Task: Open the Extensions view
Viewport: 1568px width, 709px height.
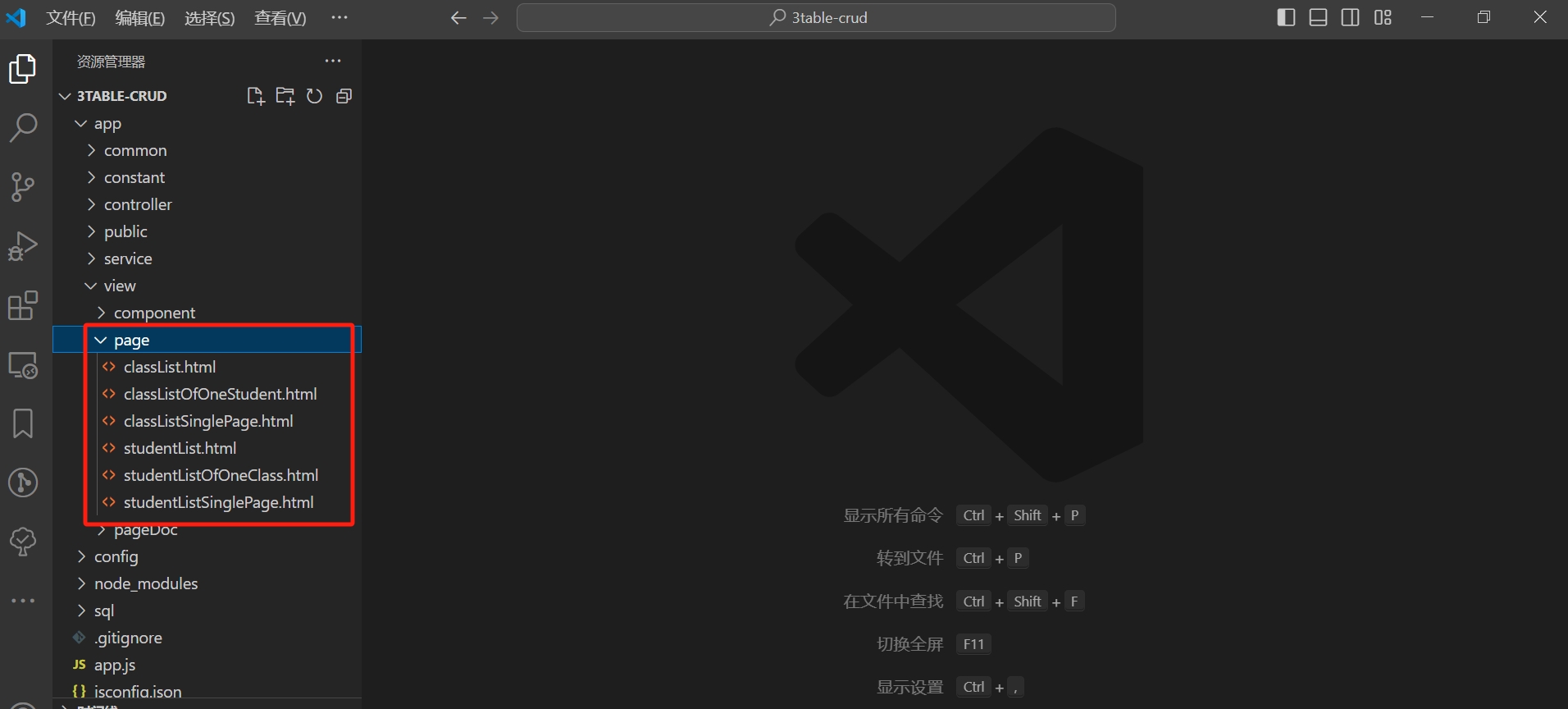Action: [23, 305]
